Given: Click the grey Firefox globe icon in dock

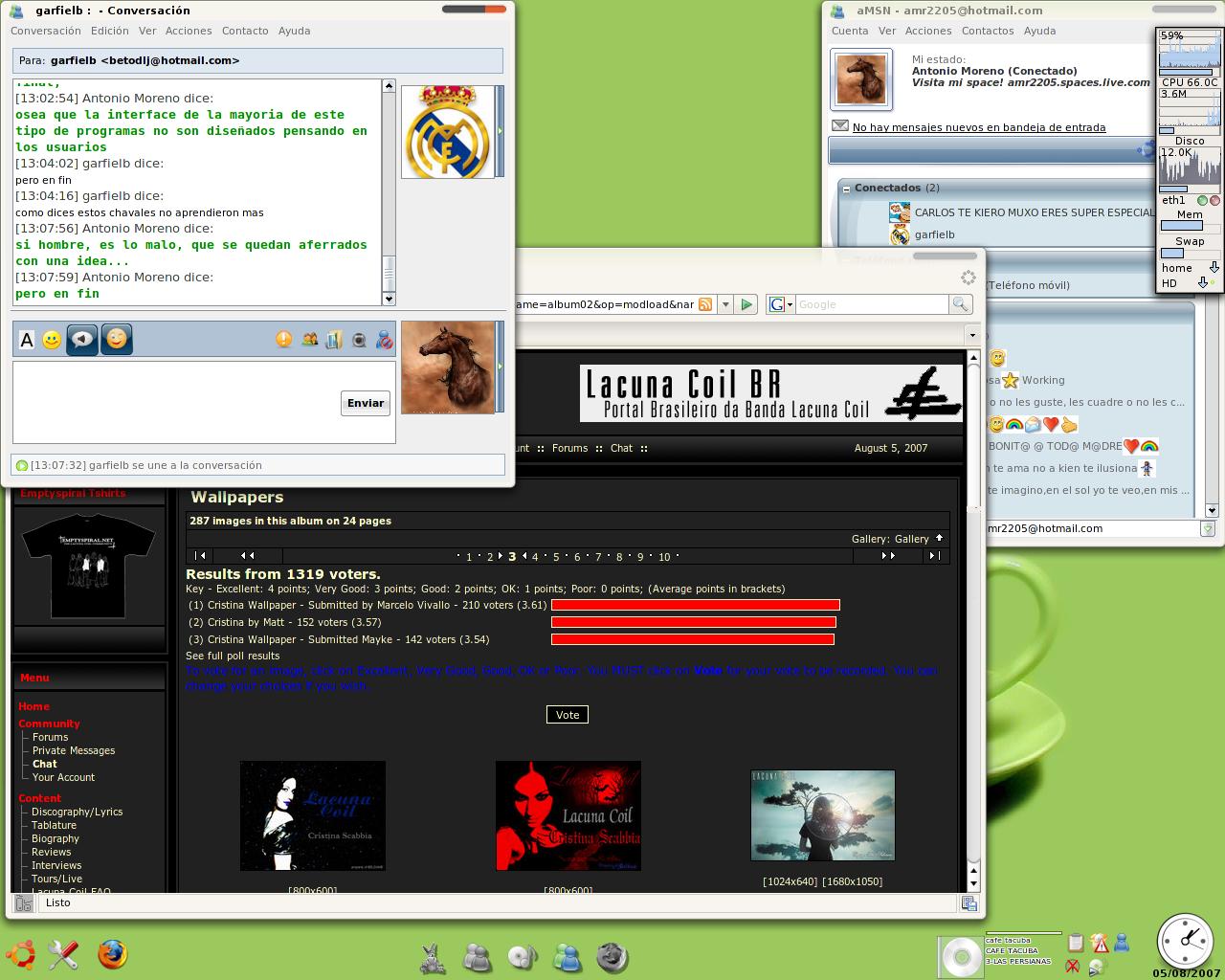Looking at the screenshot, I should pyautogui.click(x=612, y=957).
